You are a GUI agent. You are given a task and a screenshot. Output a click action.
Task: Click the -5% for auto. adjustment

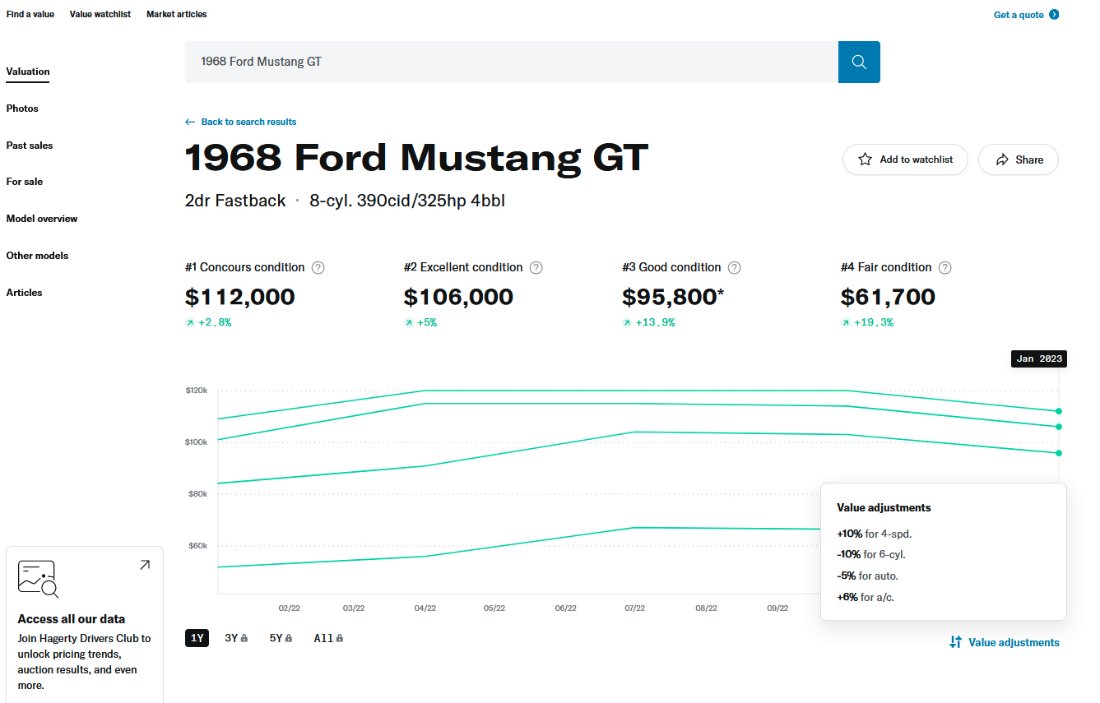point(867,576)
